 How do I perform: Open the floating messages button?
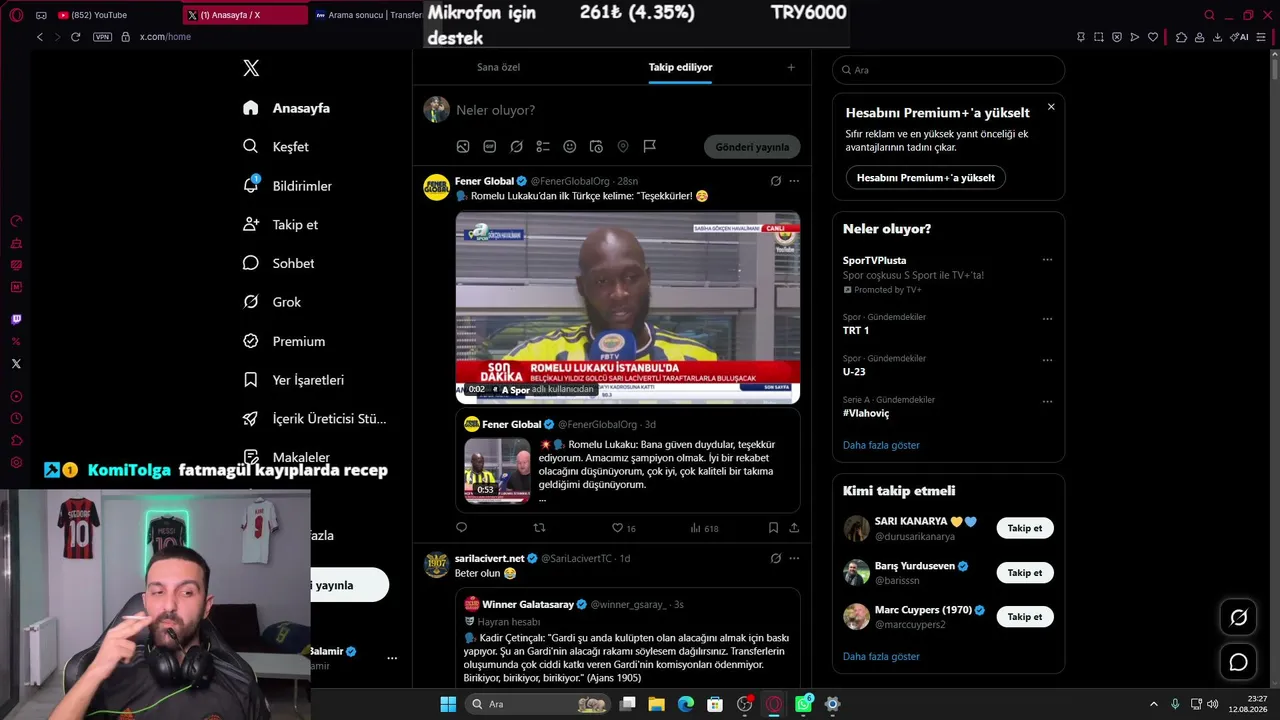(1238, 662)
